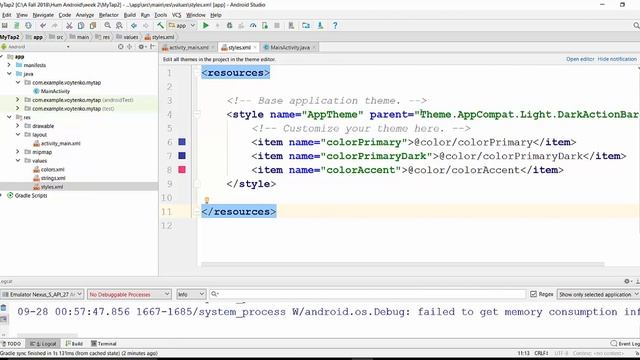The height and width of the screenshot is (360, 640).
Task: Open Project panel gear settings
Action: click(141, 47)
